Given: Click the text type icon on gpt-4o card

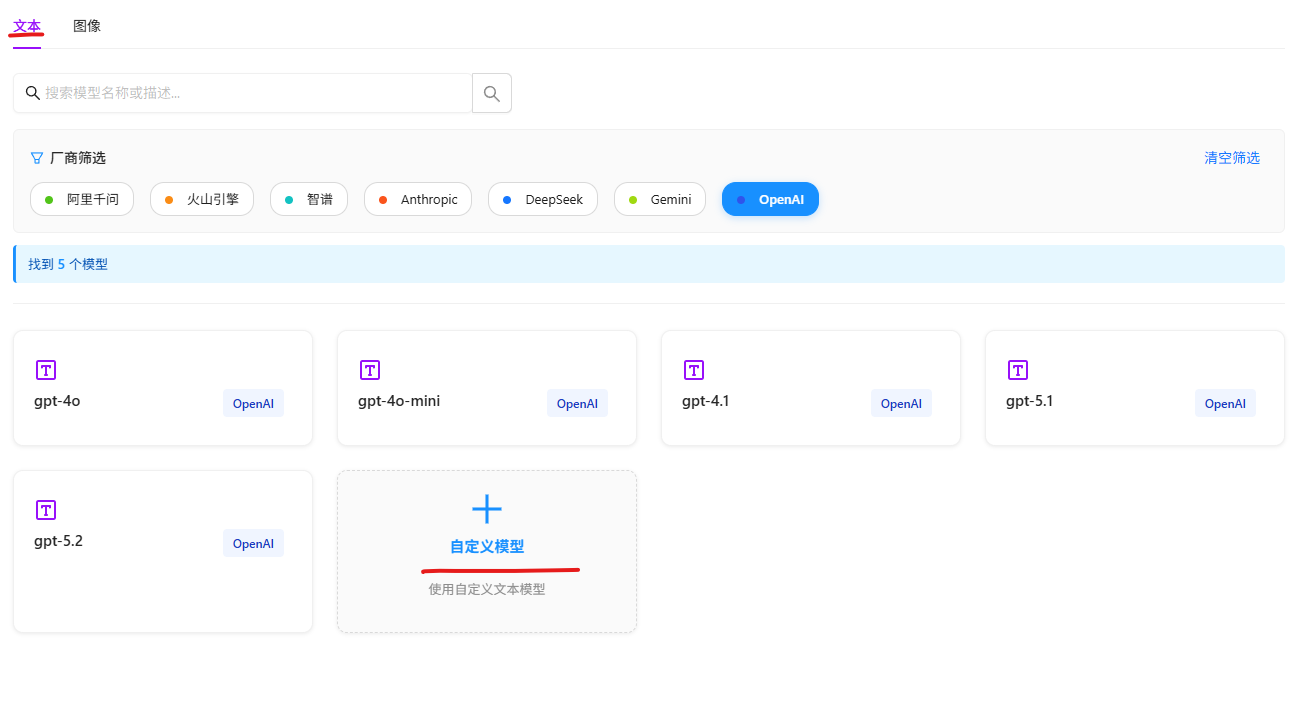Looking at the screenshot, I should [46, 370].
